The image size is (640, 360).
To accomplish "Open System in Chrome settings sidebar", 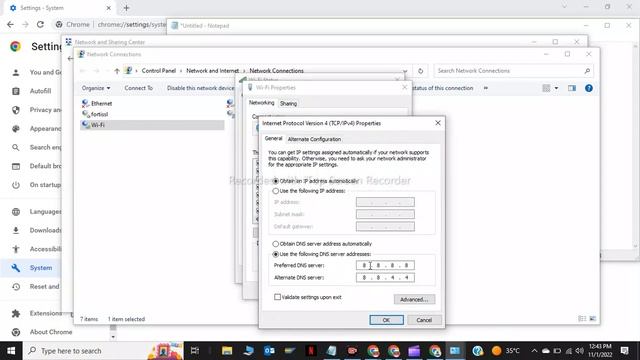I will (41, 268).
